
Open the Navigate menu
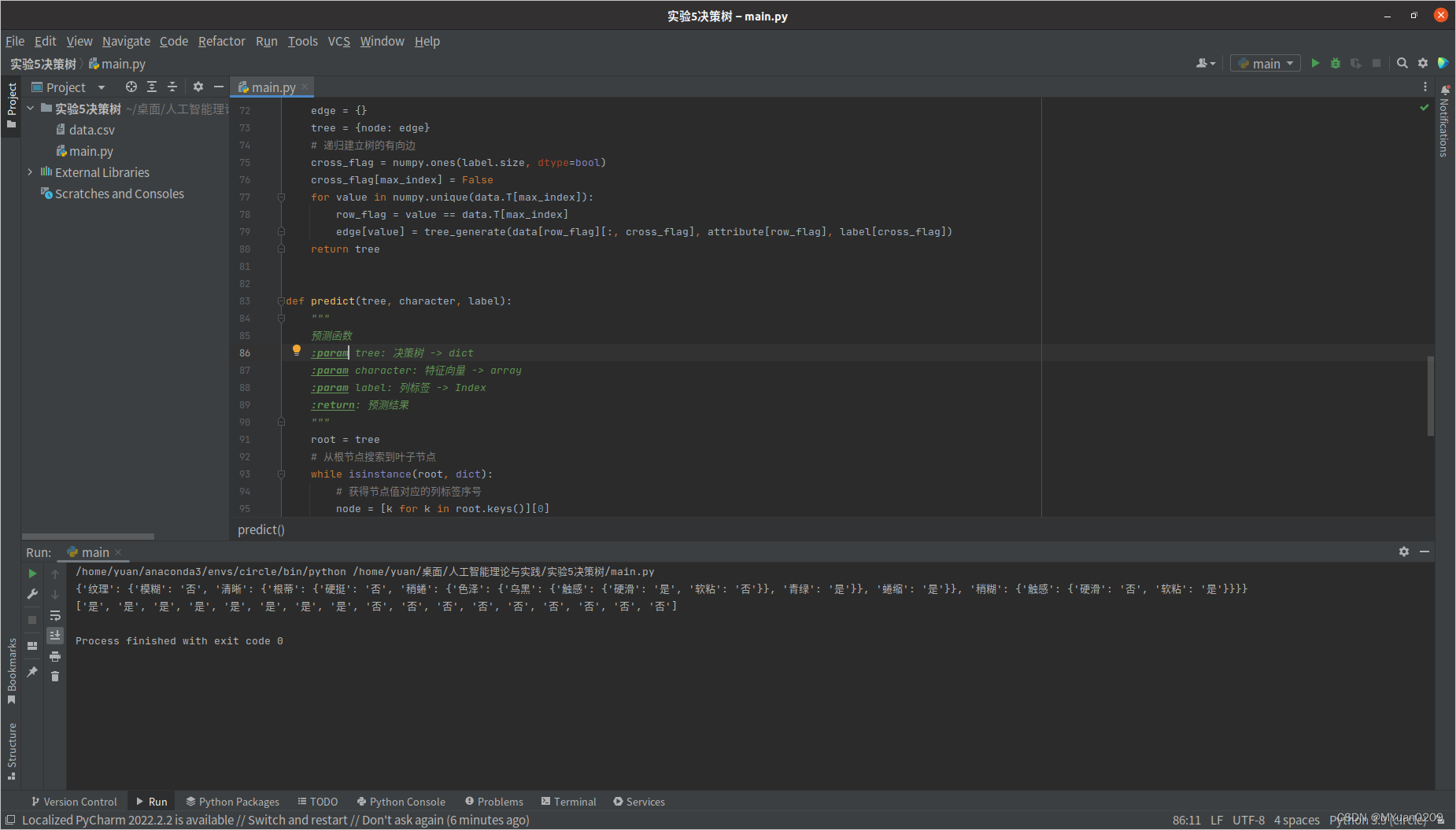pos(126,41)
